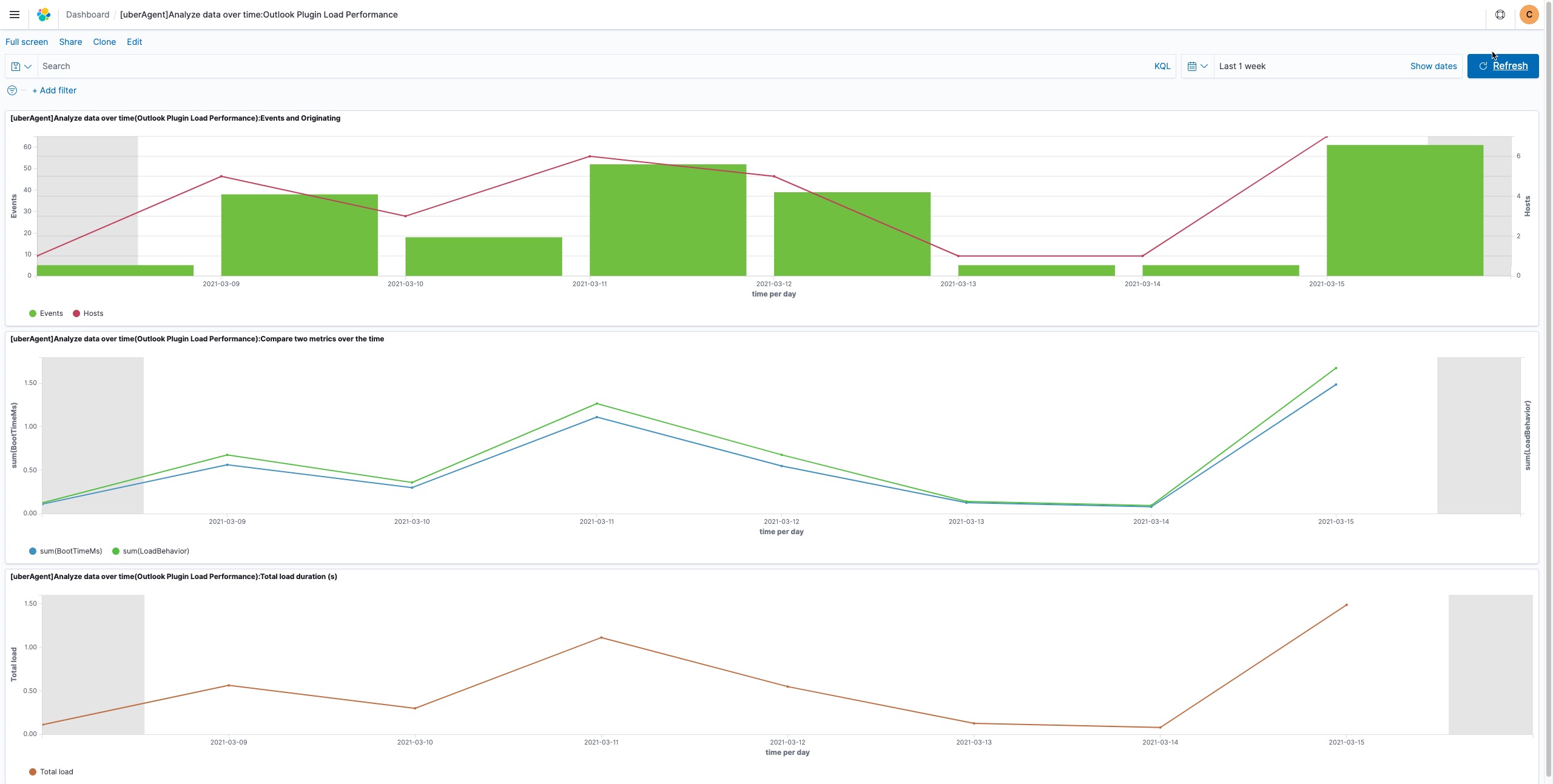This screenshot has height=784, width=1553.
Task: Open the filter options circle icon
Action: [x=12, y=90]
